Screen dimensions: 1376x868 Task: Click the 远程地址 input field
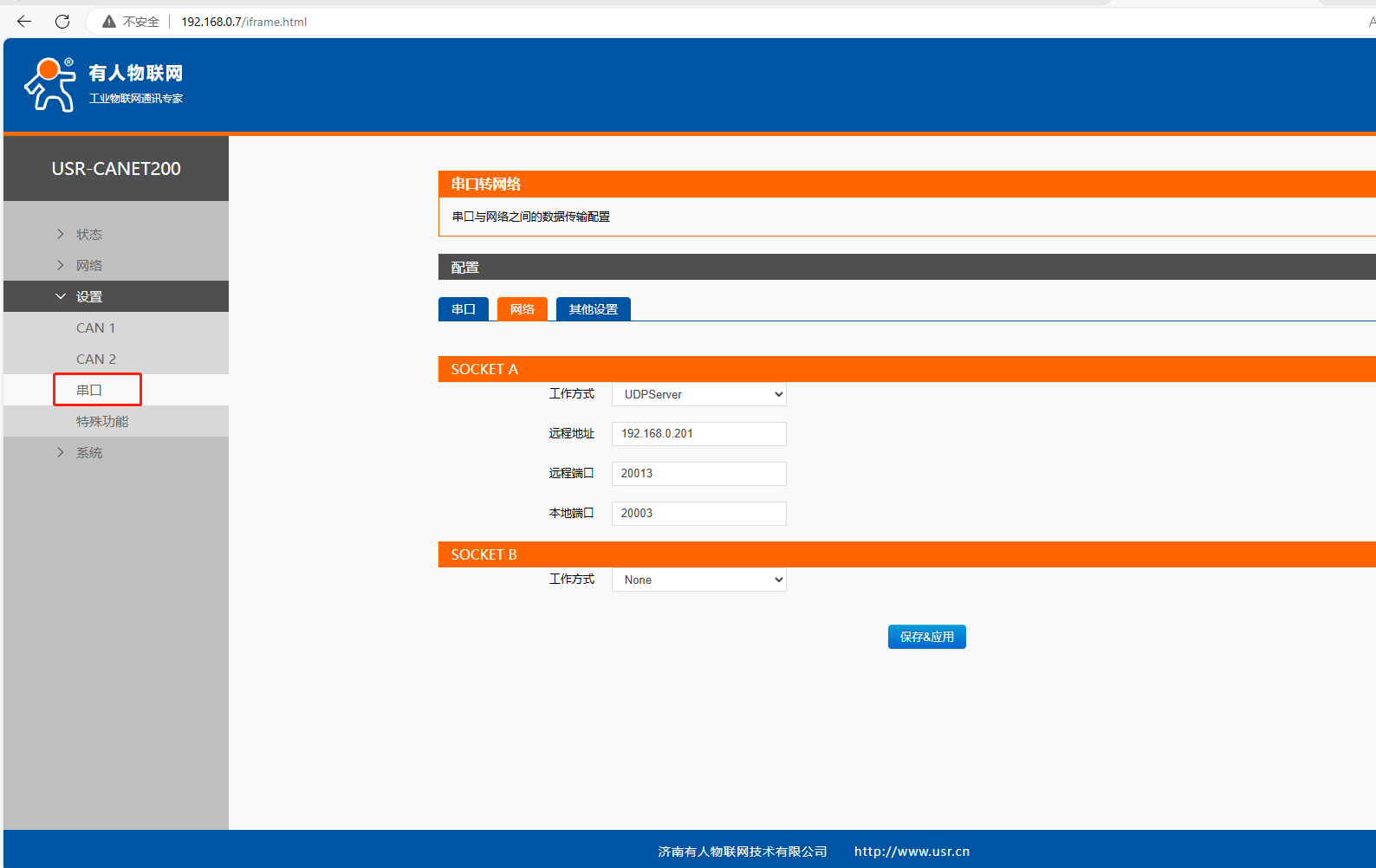click(698, 433)
